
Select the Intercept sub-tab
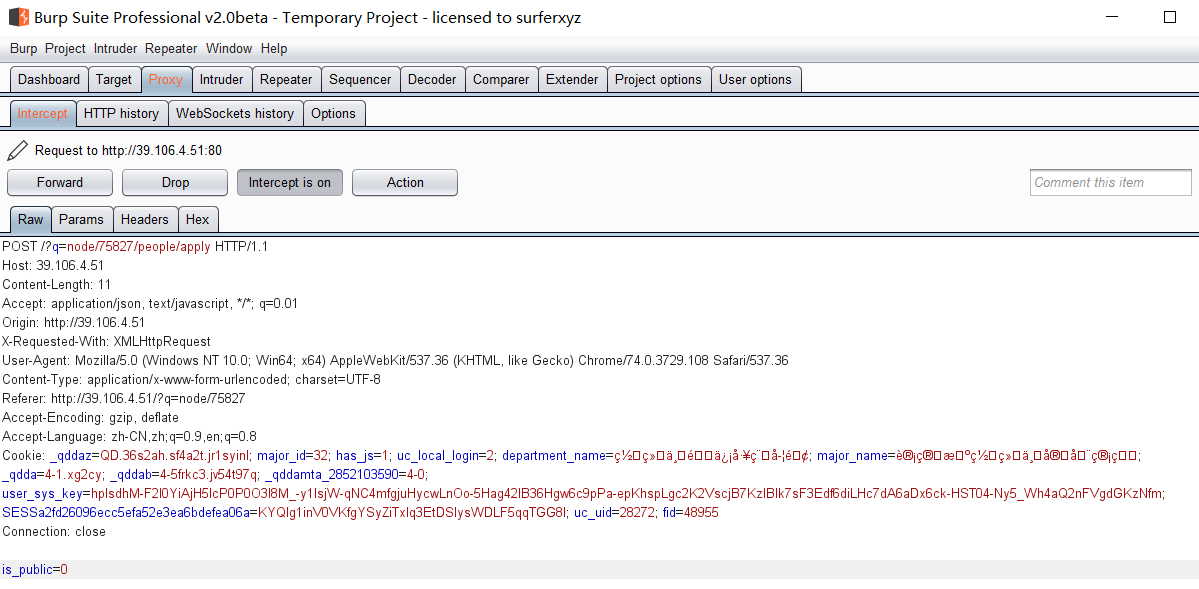click(43, 113)
